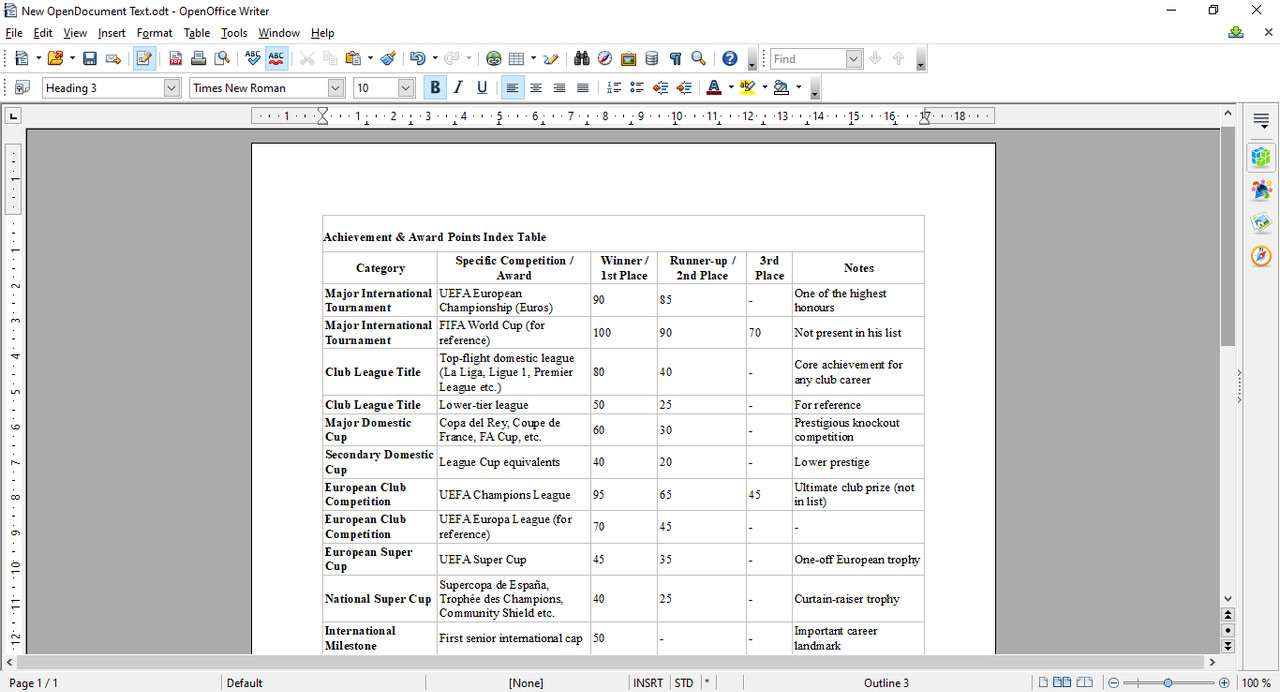Screen dimensions: 1280x692
Task: Toggle Nonprinting Characters pilcrow
Action: [675, 59]
